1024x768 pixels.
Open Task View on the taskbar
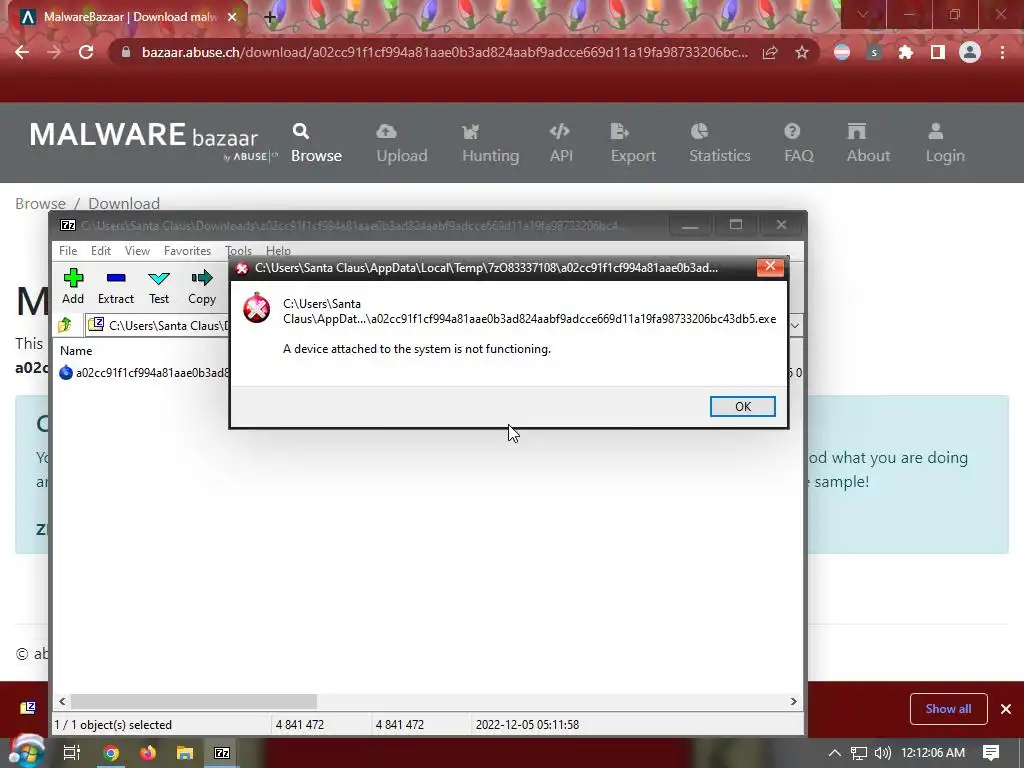pos(72,753)
